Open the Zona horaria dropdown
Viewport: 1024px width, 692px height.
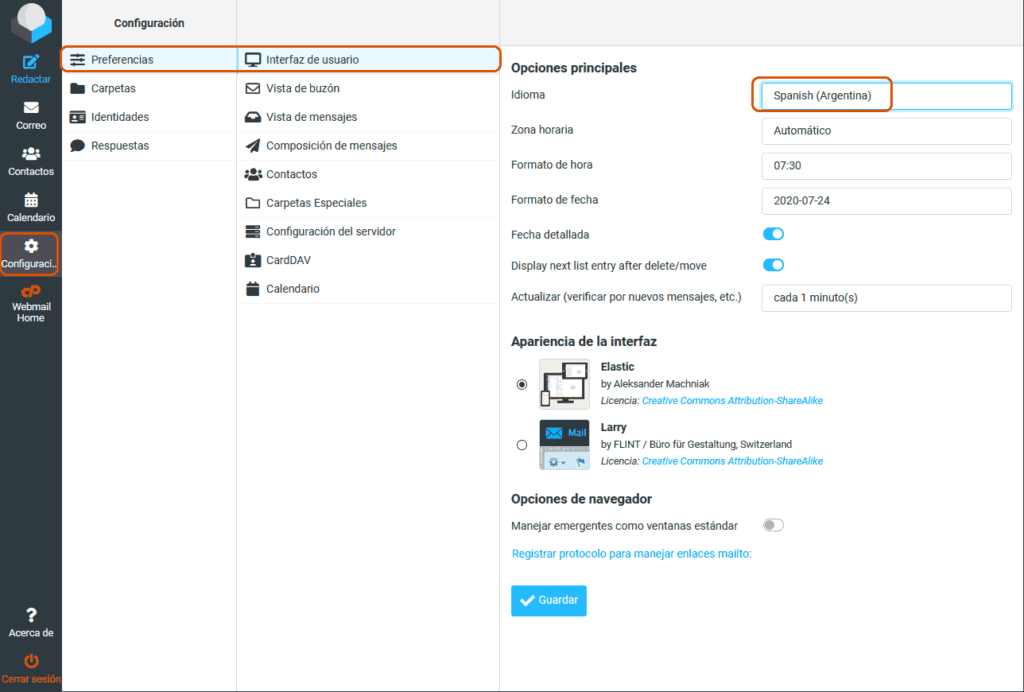coord(886,130)
